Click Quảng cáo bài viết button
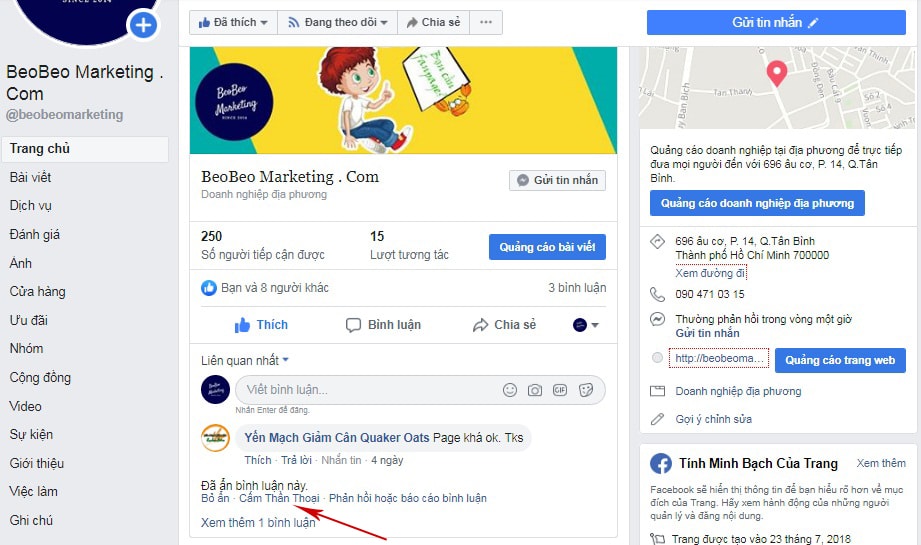Image resolution: width=921 pixels, height=545 pixels. tap(547, 247)
